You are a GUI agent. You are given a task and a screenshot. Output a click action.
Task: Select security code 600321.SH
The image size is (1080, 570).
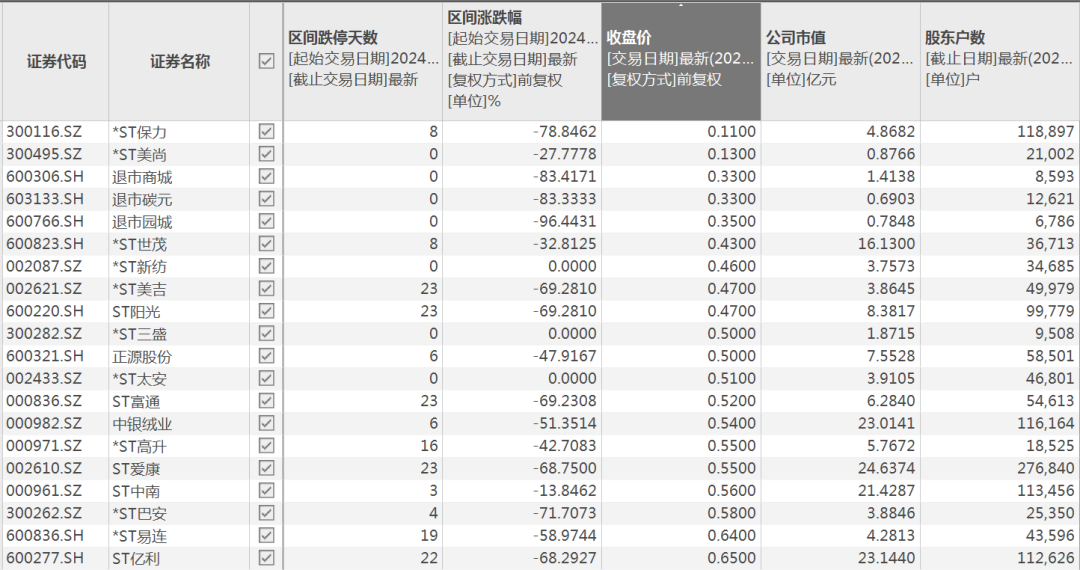(45, 356)
